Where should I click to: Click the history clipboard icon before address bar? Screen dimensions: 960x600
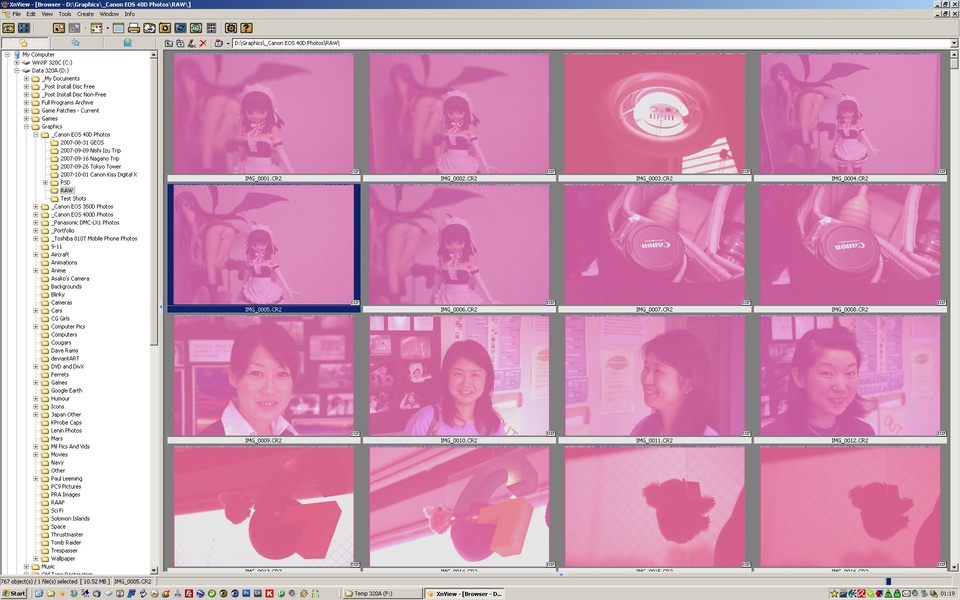(219, 43)
